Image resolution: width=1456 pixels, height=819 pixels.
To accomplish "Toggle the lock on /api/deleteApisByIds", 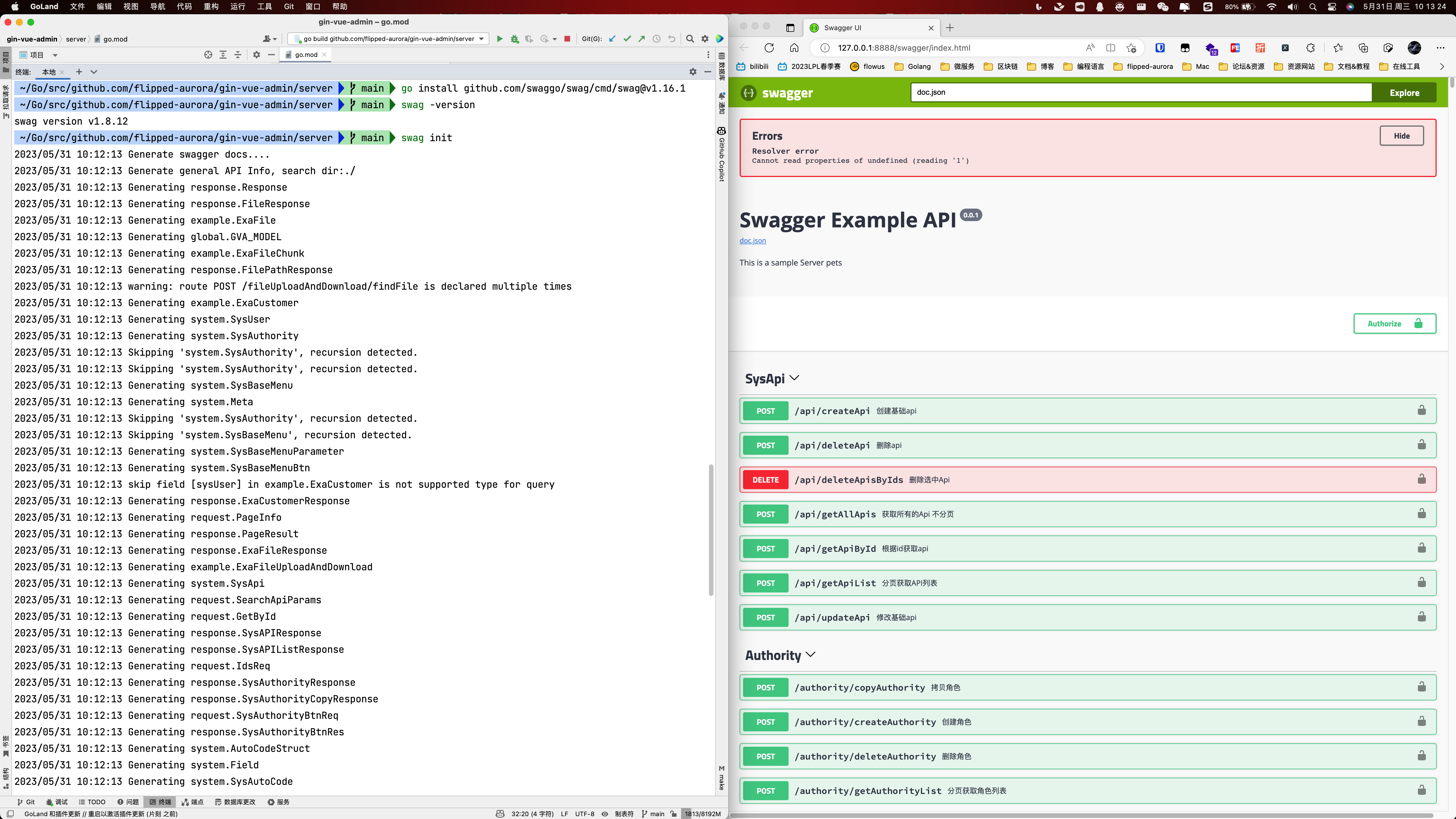I will pyautogui.click(x=1422, y=479).
